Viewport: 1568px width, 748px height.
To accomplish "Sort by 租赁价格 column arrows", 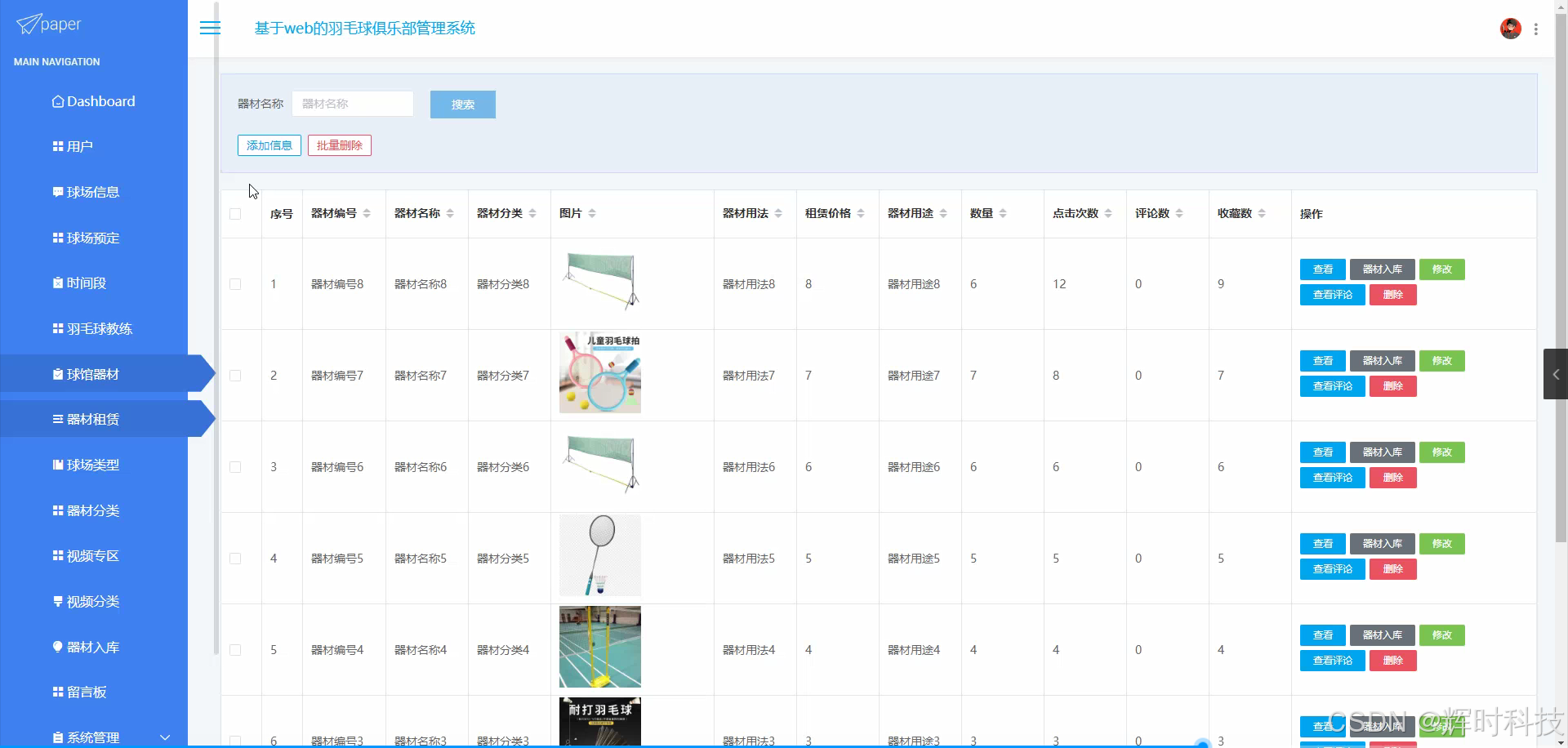I will tap(861, 213).
